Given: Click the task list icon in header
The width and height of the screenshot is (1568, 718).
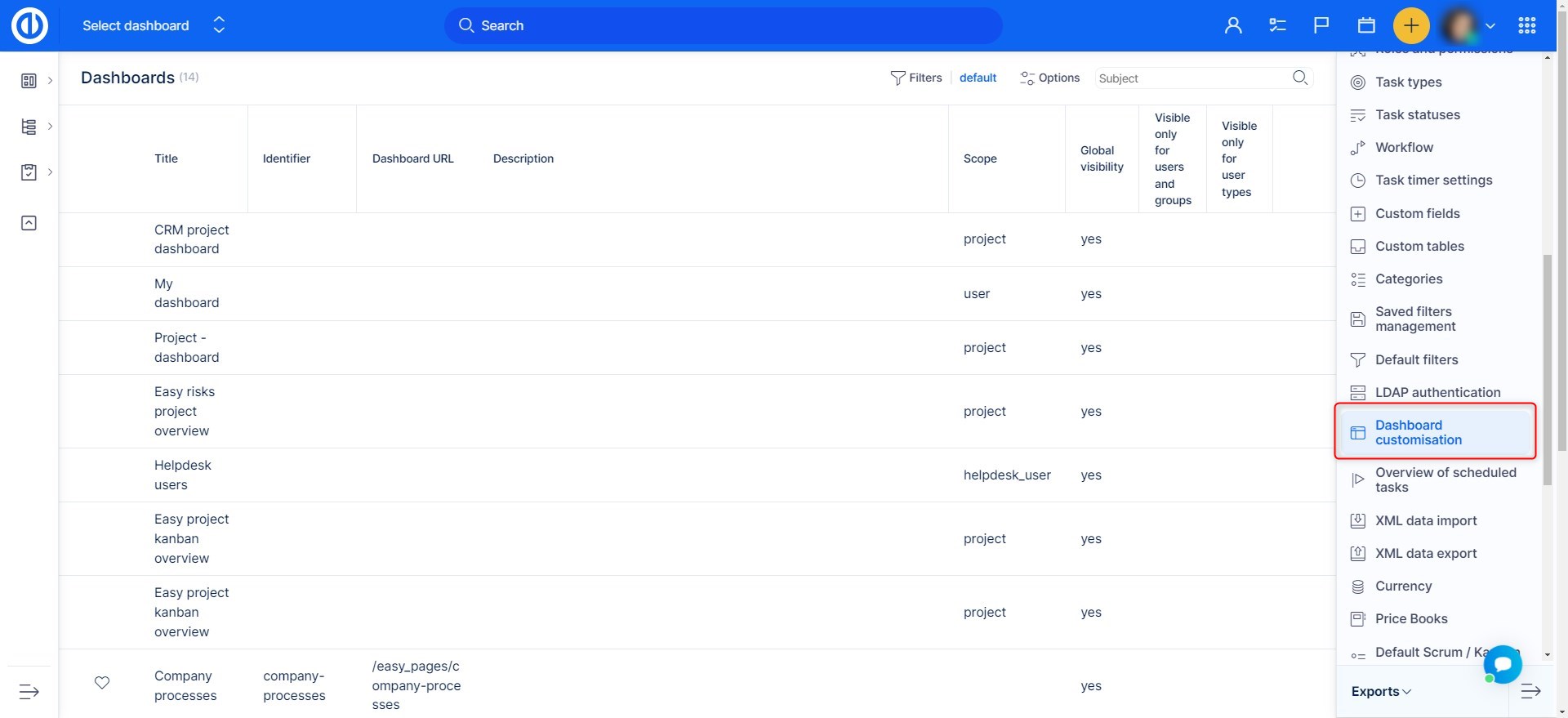Looking at the screenshot, I should [x=1277, y=25].
